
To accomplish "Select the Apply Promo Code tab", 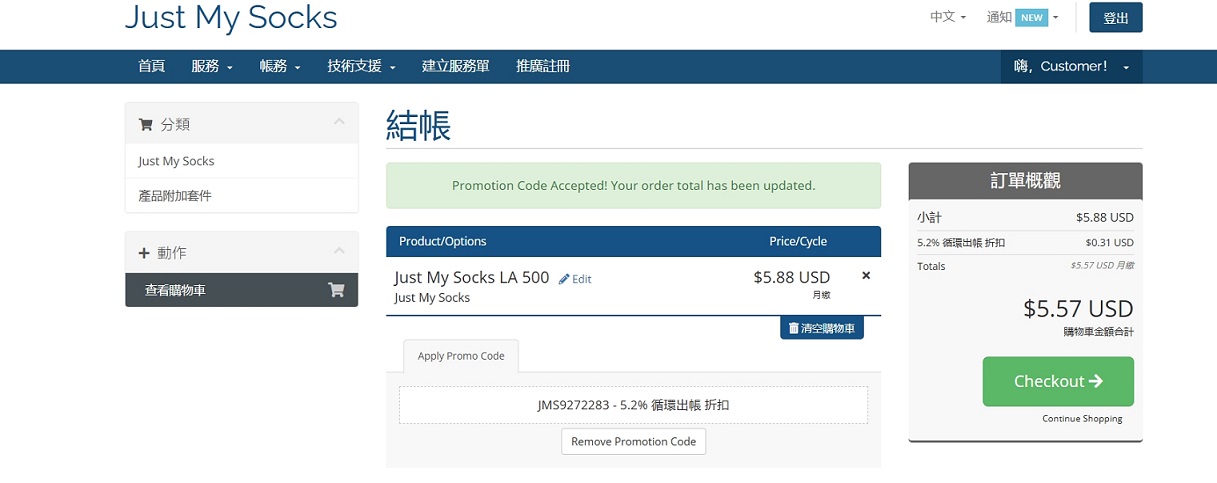I will (x=461, y=356).
